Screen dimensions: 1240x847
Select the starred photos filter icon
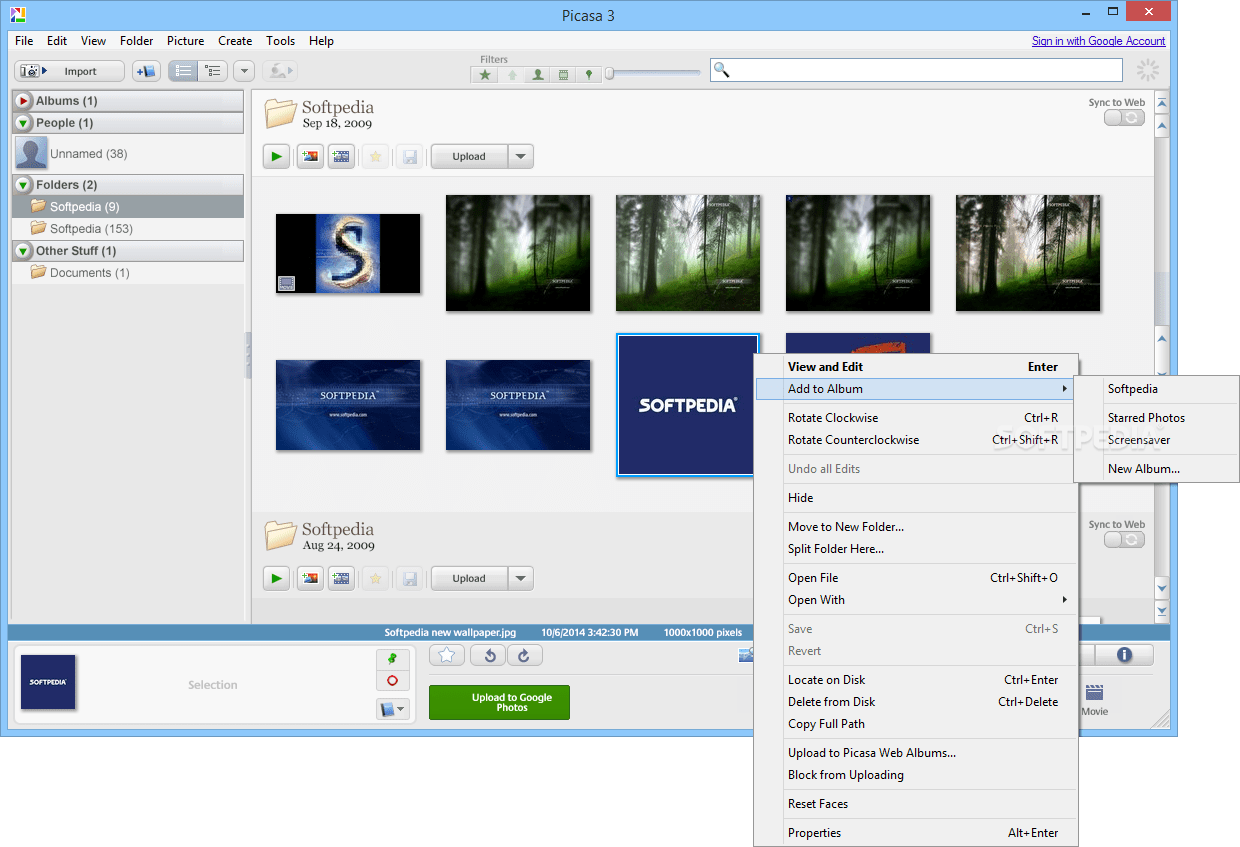485,74
